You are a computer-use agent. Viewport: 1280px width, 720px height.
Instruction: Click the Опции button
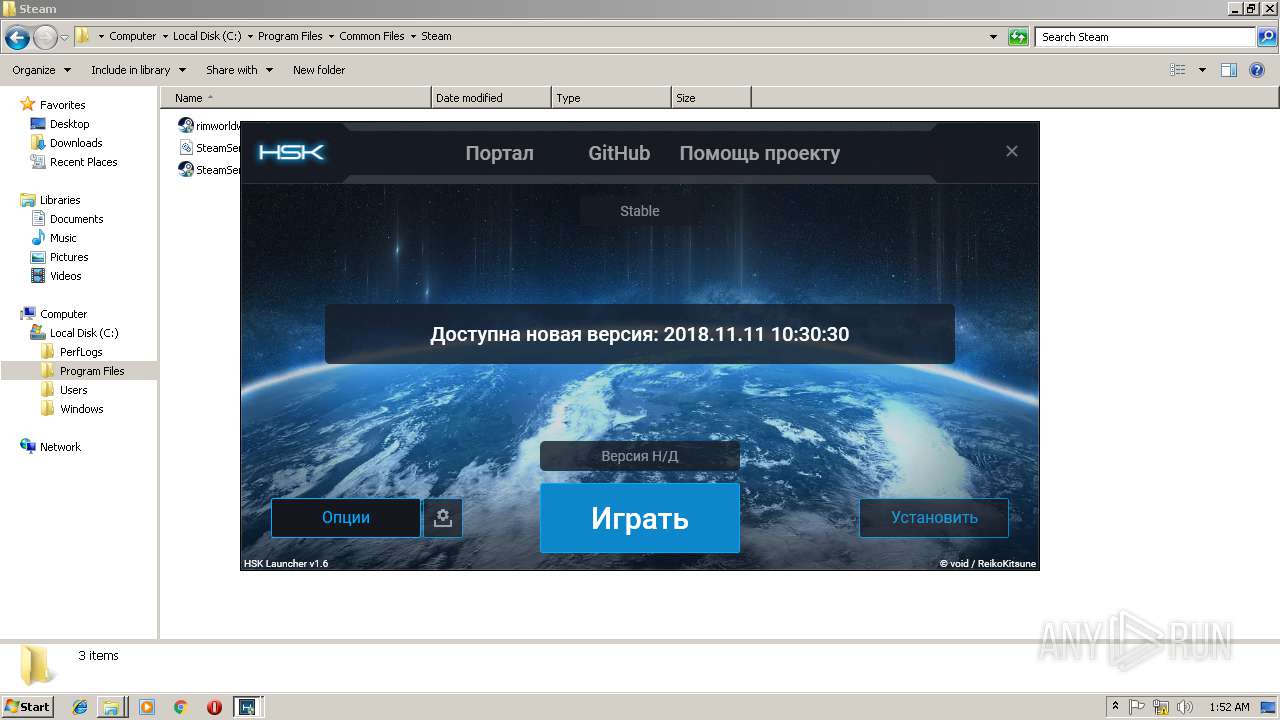[346, 518]
